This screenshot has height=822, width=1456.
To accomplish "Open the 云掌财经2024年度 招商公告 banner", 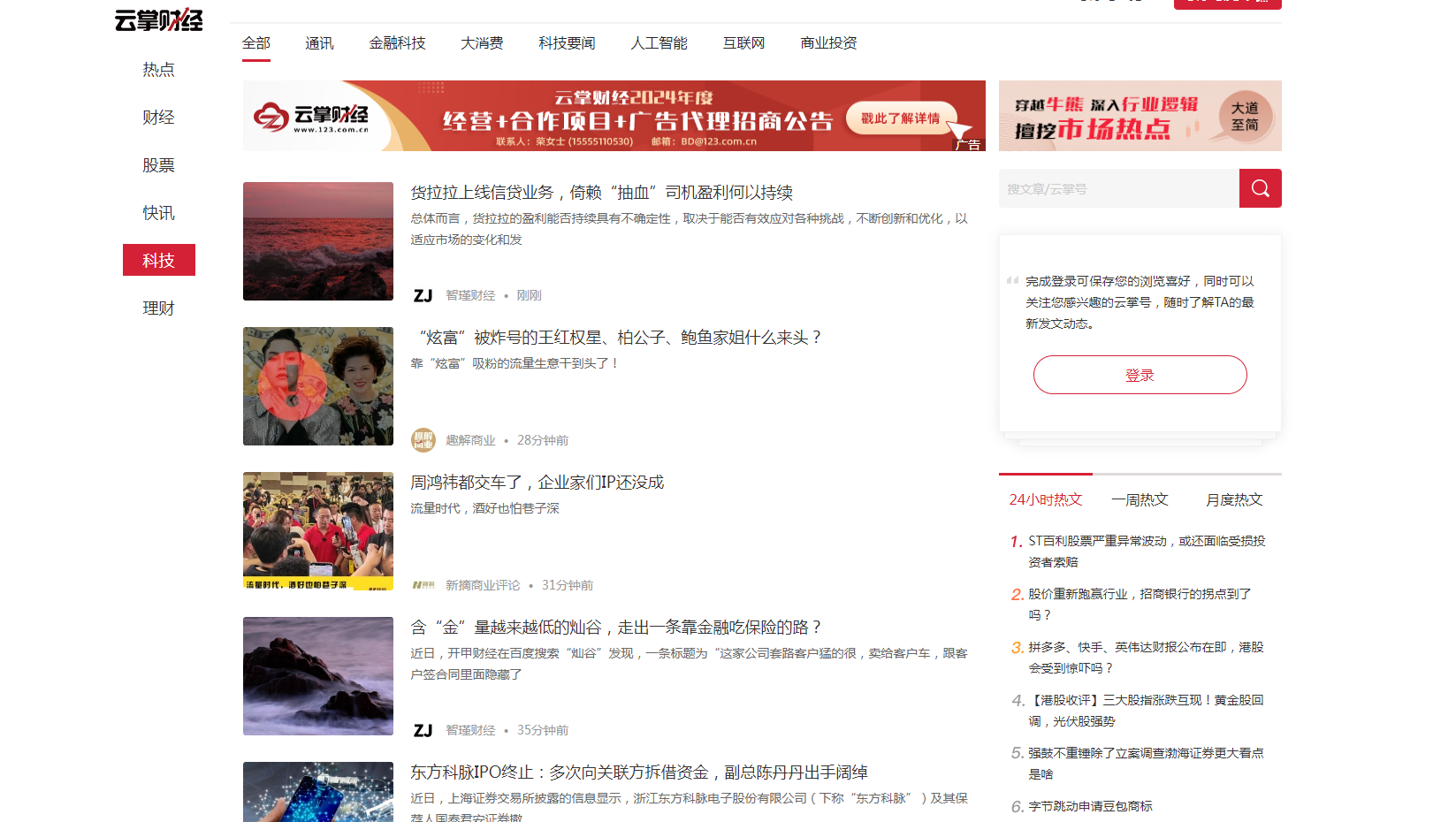I will click(614, 116).
